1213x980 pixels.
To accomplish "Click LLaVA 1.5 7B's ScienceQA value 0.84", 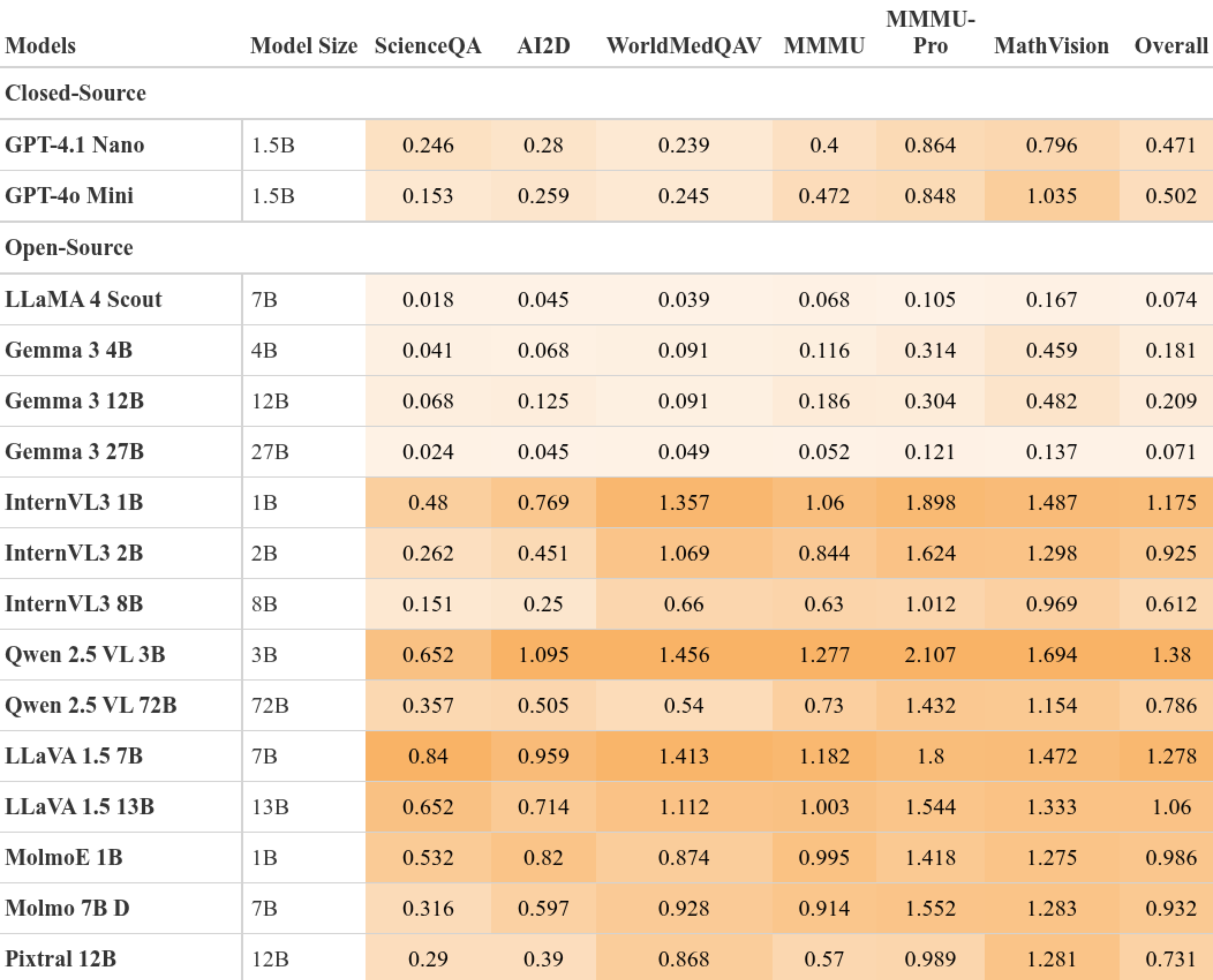I will pyautogui.click(x=428, y=756).
